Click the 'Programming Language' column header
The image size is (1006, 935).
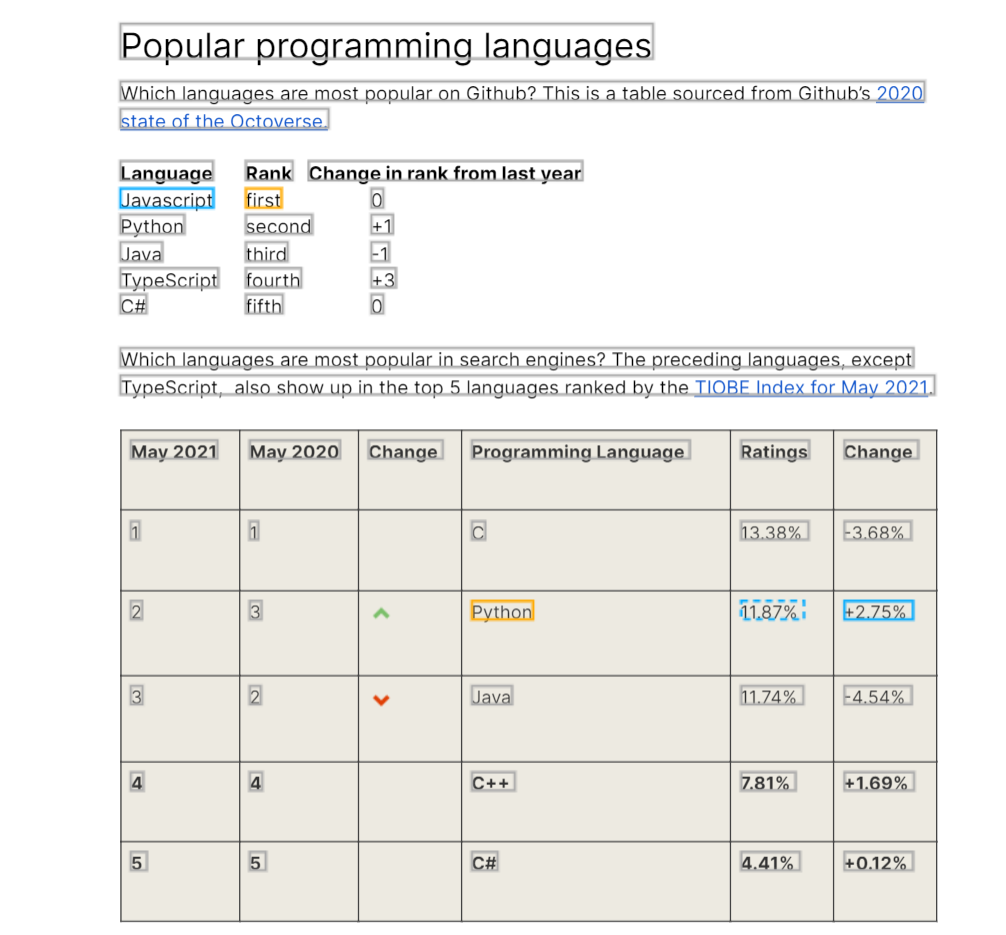coord(580,450)
